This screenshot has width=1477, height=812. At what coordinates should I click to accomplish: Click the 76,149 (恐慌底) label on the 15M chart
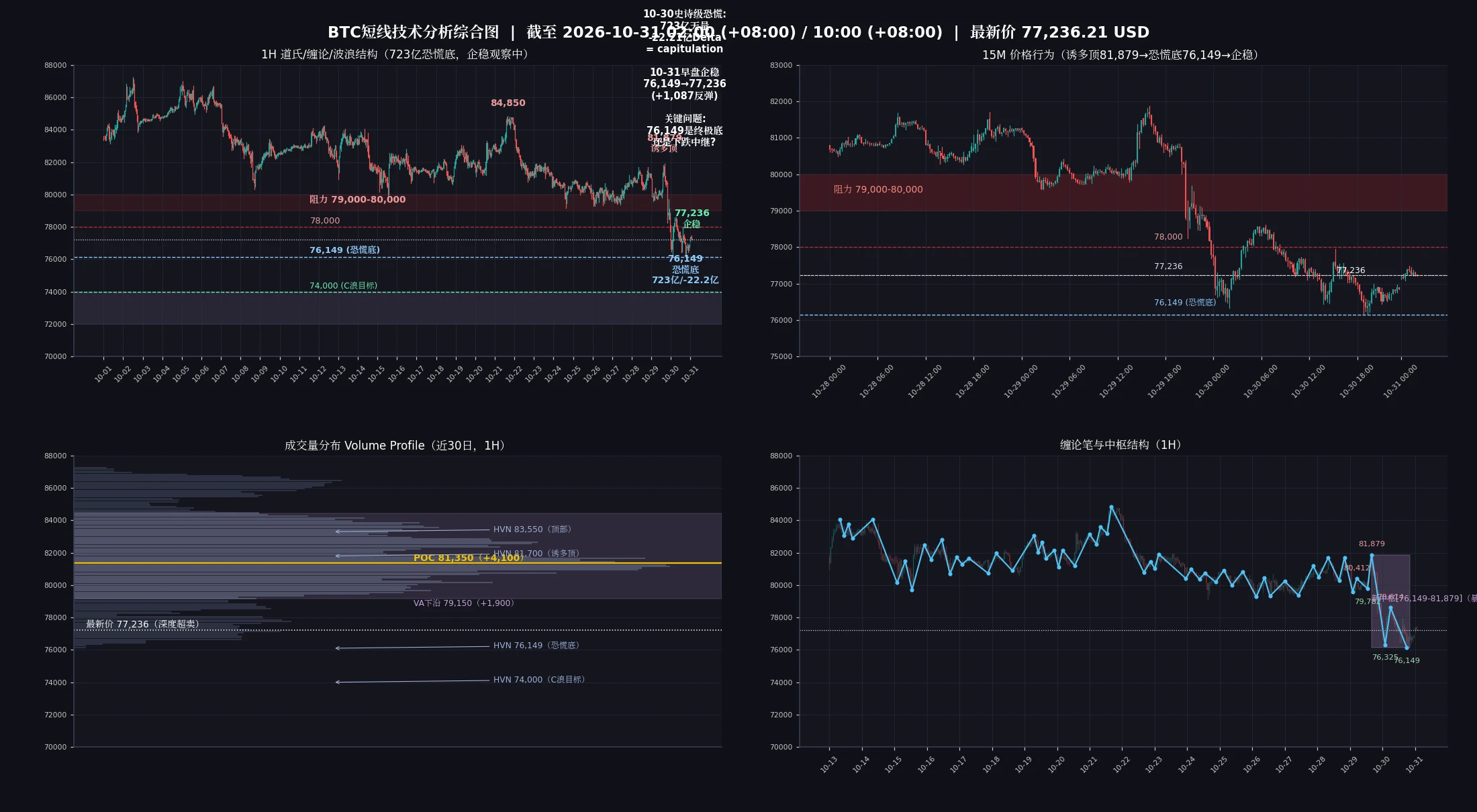[x=1185, y=303]
